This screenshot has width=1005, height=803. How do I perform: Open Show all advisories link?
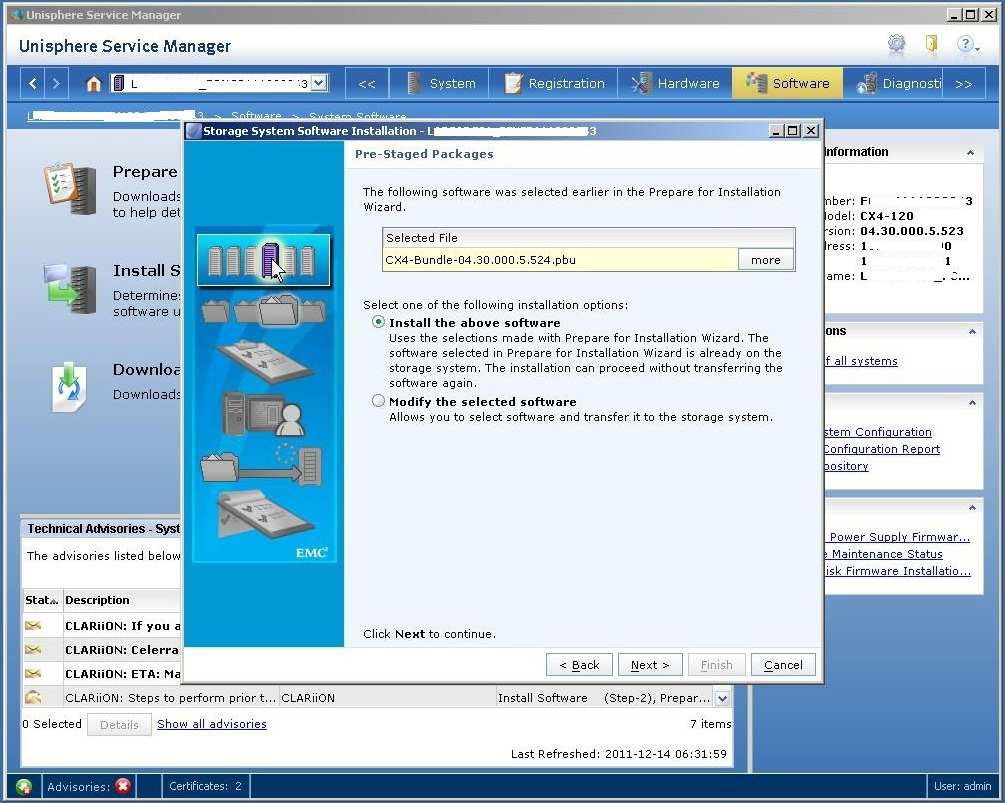212,724
